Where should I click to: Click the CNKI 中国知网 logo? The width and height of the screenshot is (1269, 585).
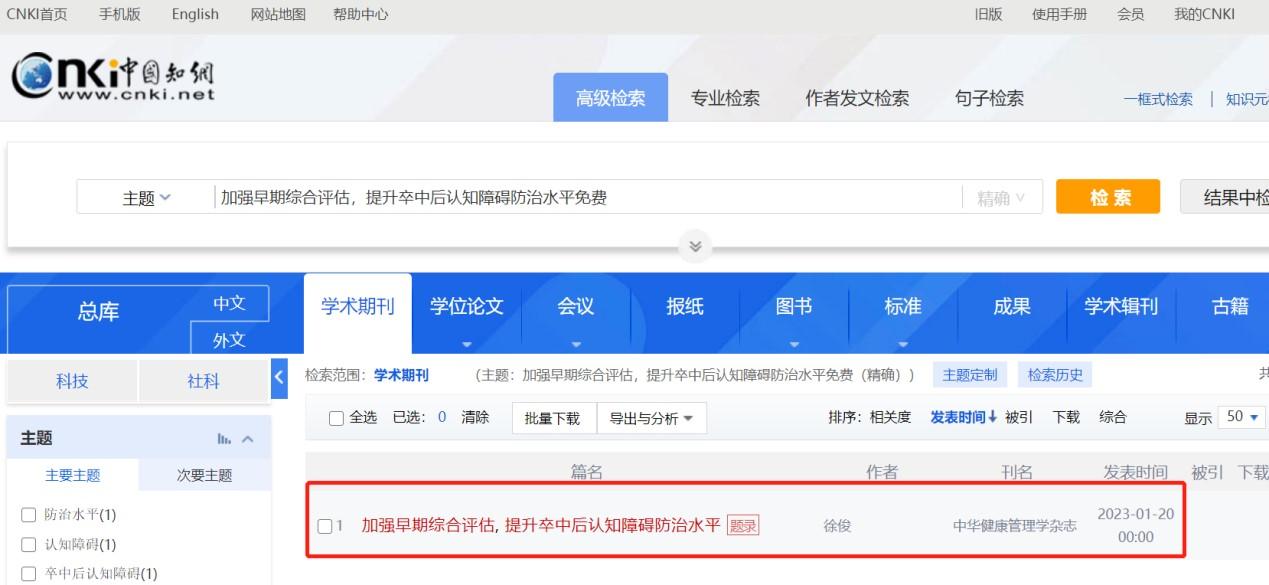[112, 77]
